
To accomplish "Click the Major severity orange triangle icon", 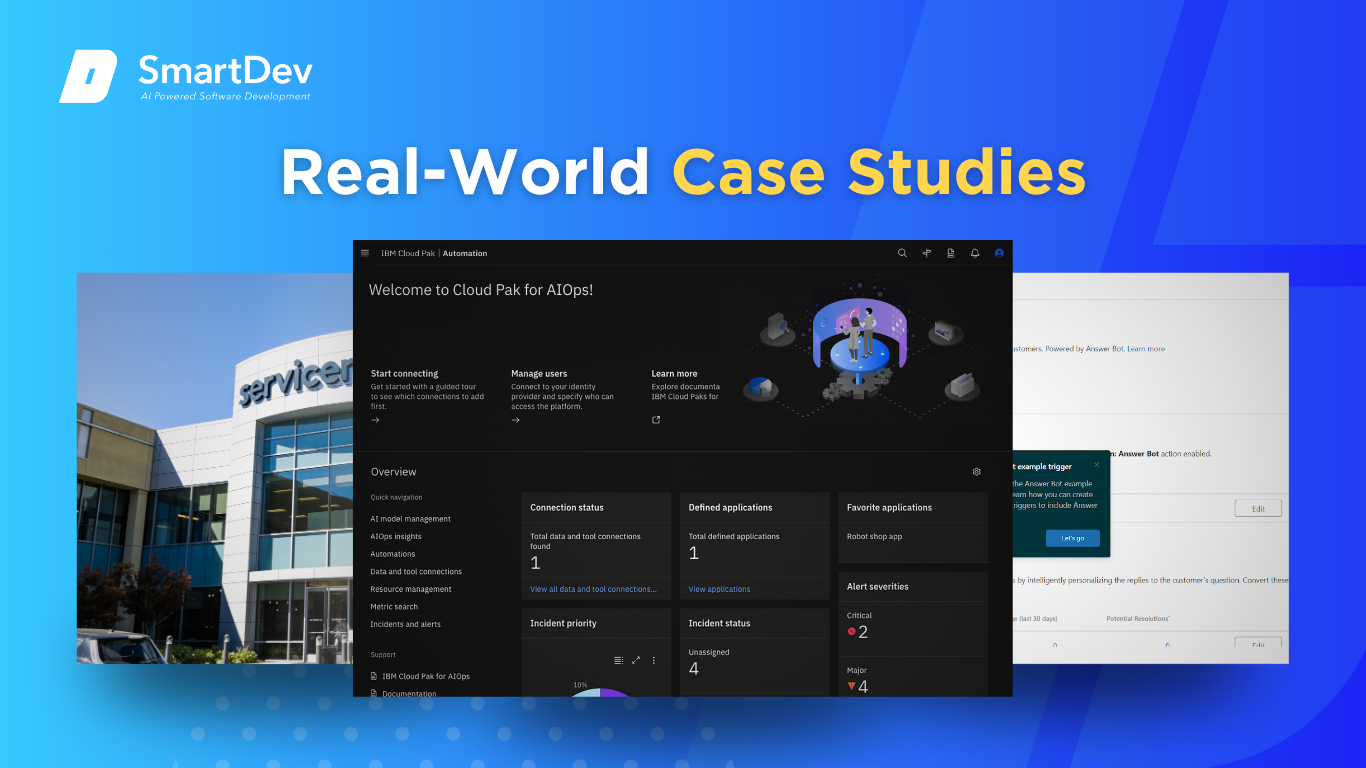I will tap(852, 686).
